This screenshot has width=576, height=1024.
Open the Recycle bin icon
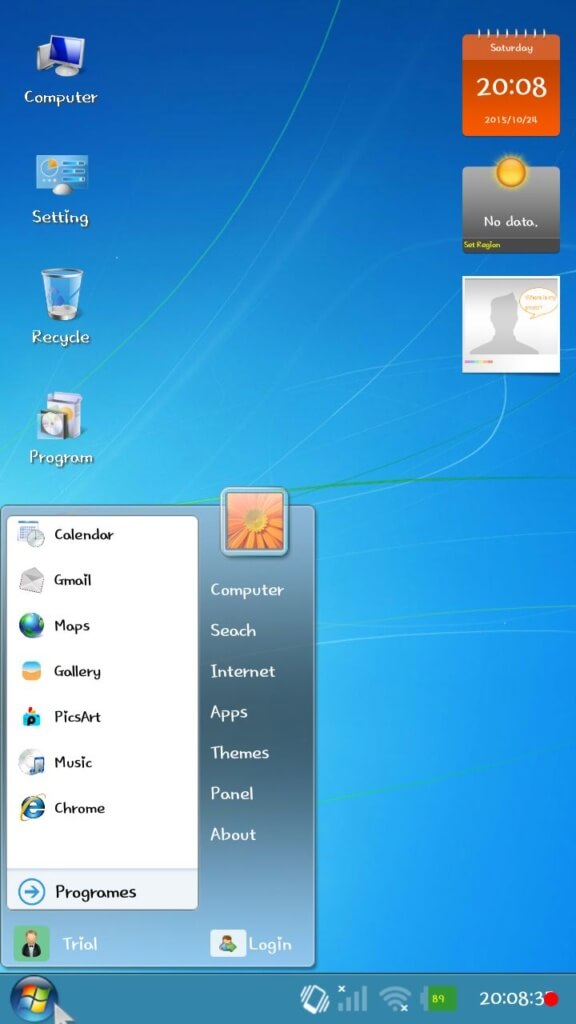[x=62, y=294]
